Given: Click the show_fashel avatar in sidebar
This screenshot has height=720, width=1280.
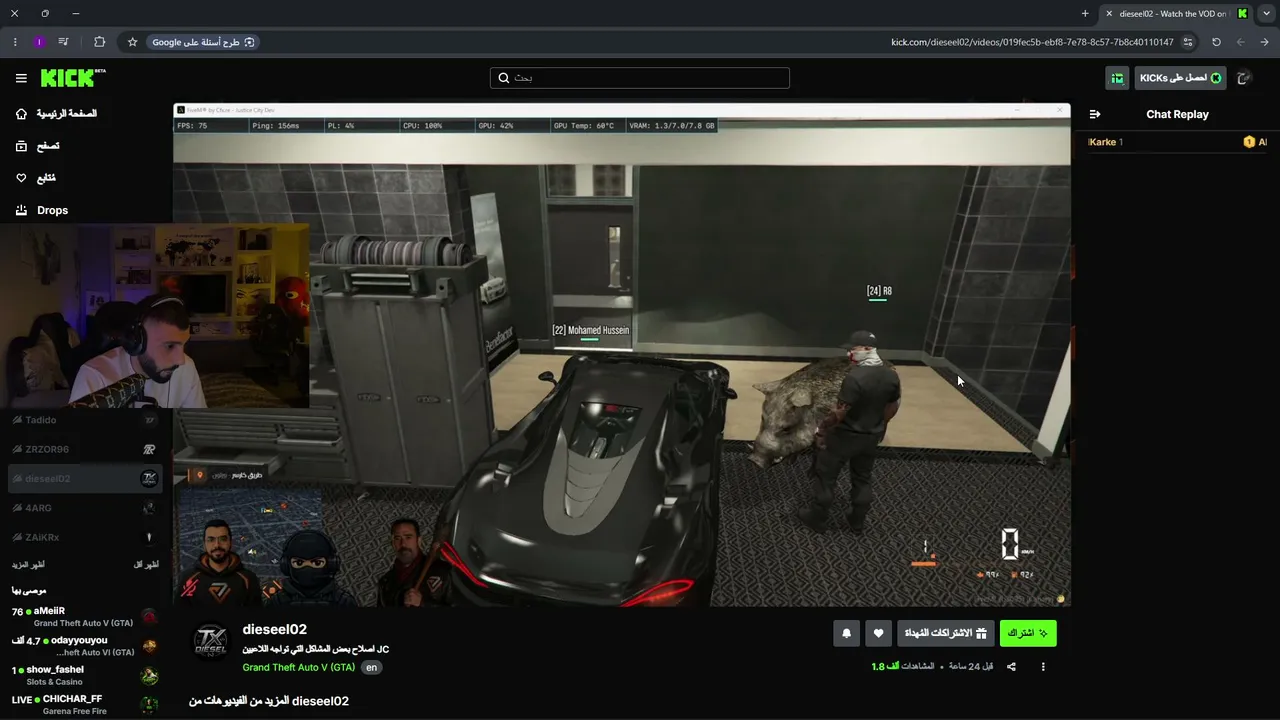Looking at the screenshot, I should [149, 676].
